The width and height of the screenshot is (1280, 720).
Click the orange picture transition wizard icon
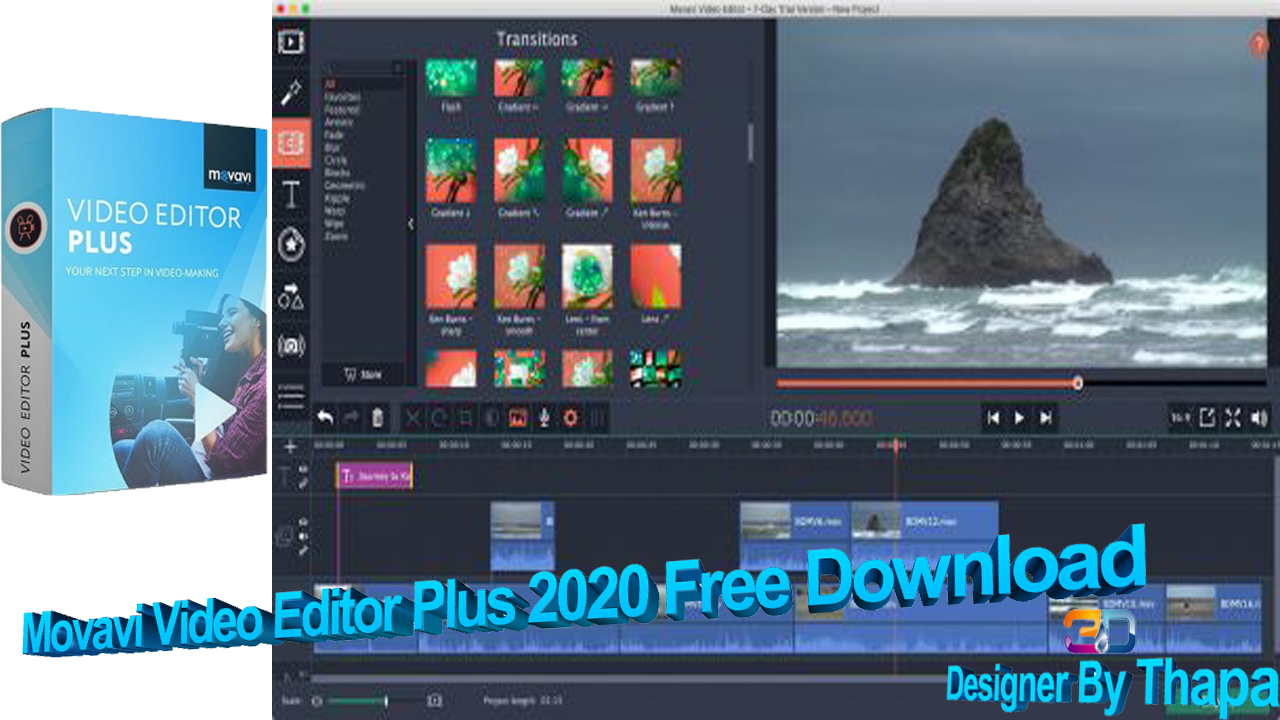518,418
